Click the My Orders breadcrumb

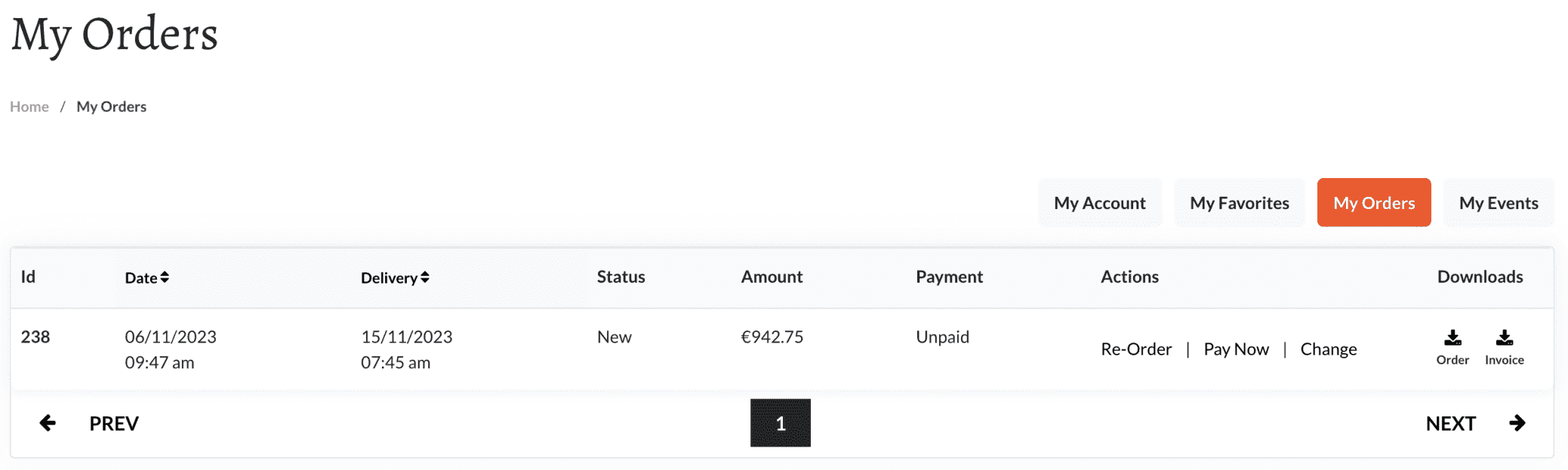[111, 107]
